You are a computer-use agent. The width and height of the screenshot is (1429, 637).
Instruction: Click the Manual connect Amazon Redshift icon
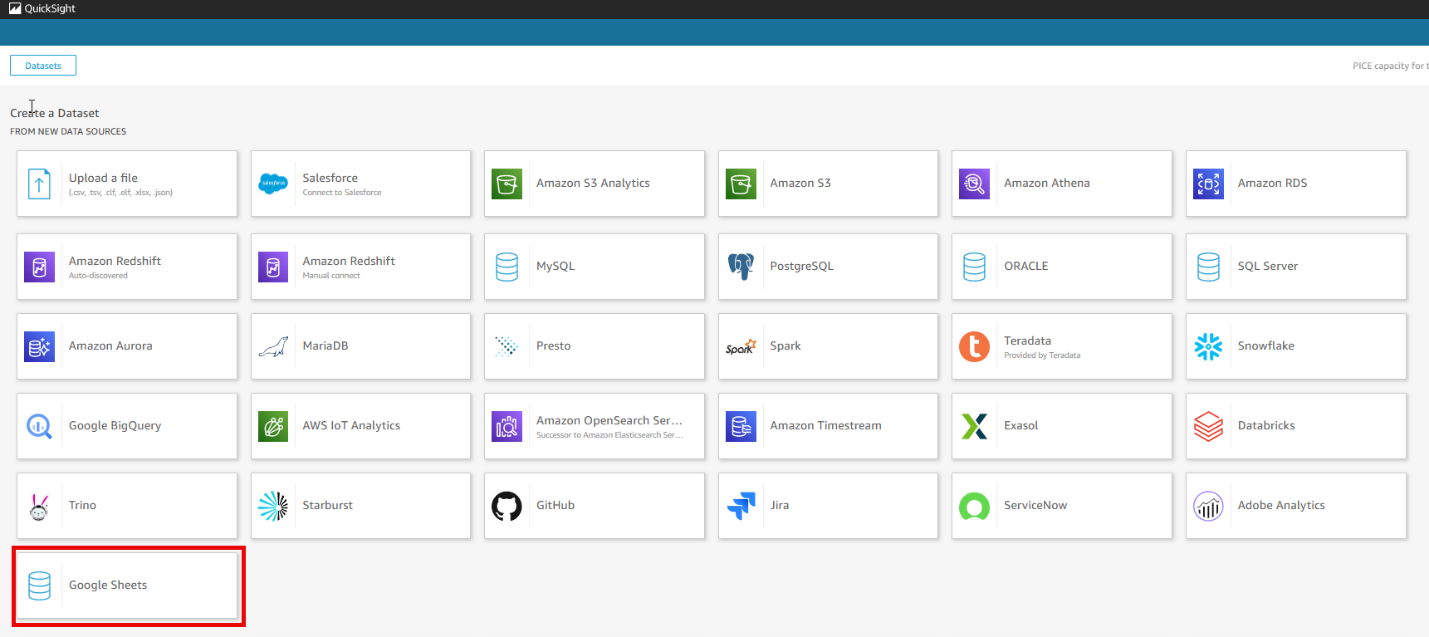click(273, 267)
